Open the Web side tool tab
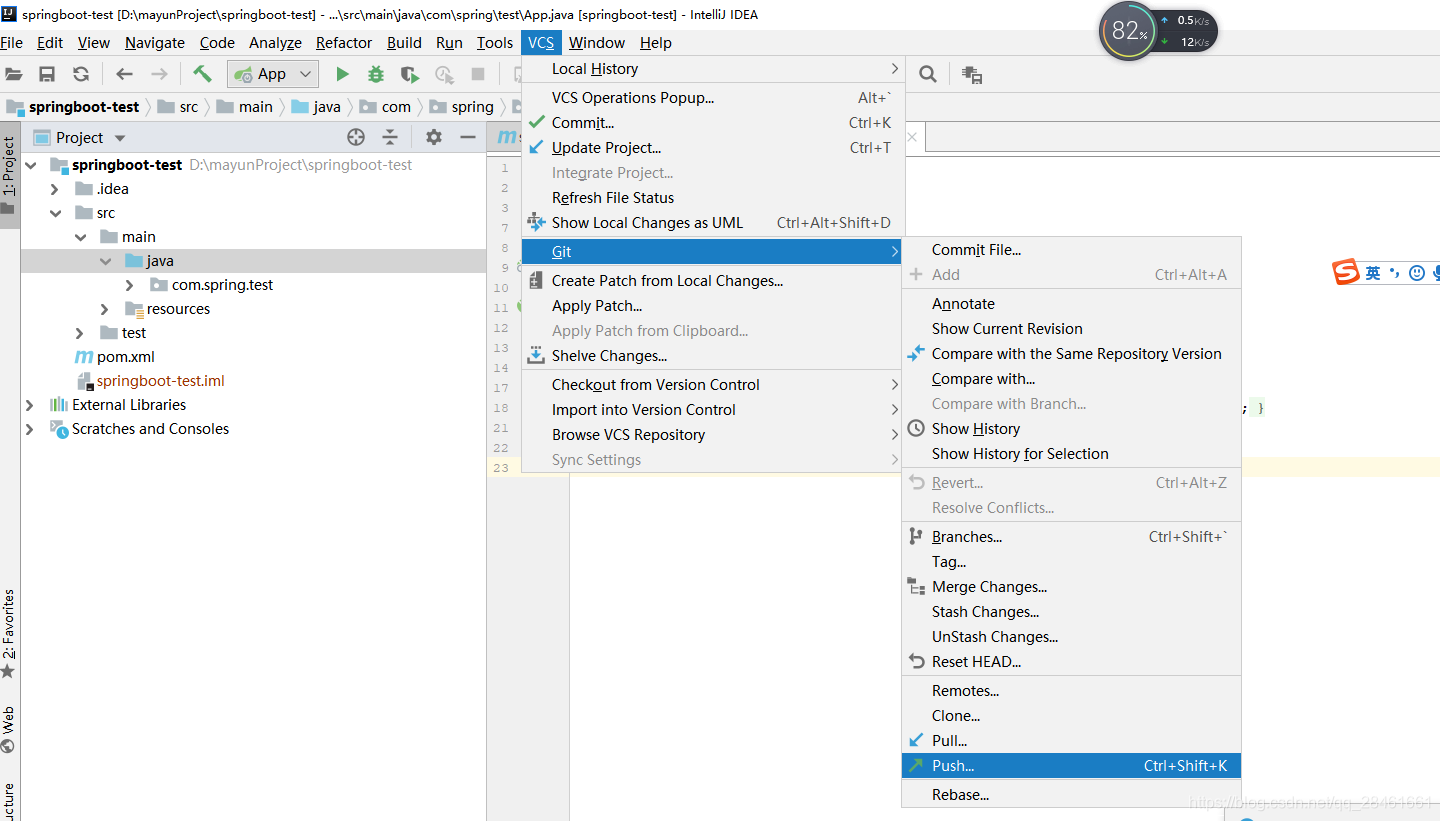 tap(9, 730)
